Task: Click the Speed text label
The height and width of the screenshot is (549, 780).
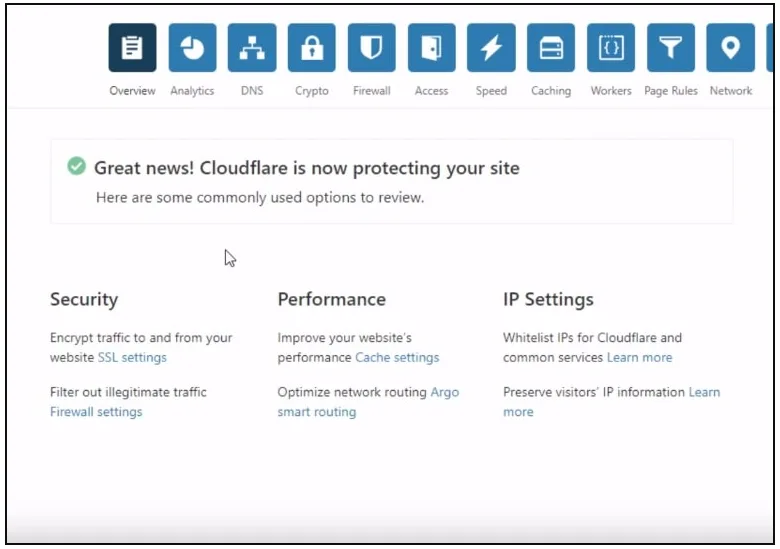Action: coord(491,91)
